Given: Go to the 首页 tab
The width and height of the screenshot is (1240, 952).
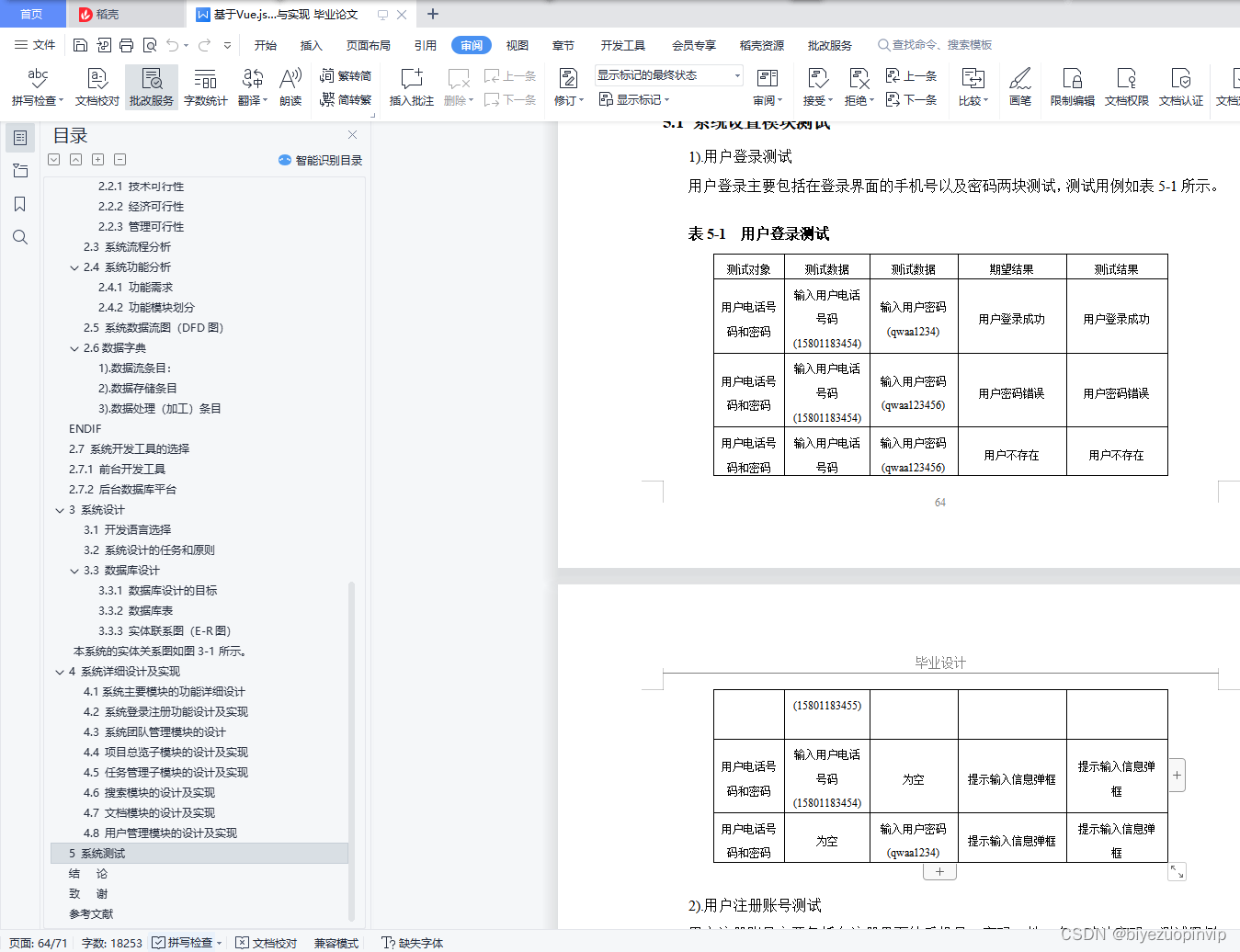Looking at the screenshot, I should click(x=31, y=14).
